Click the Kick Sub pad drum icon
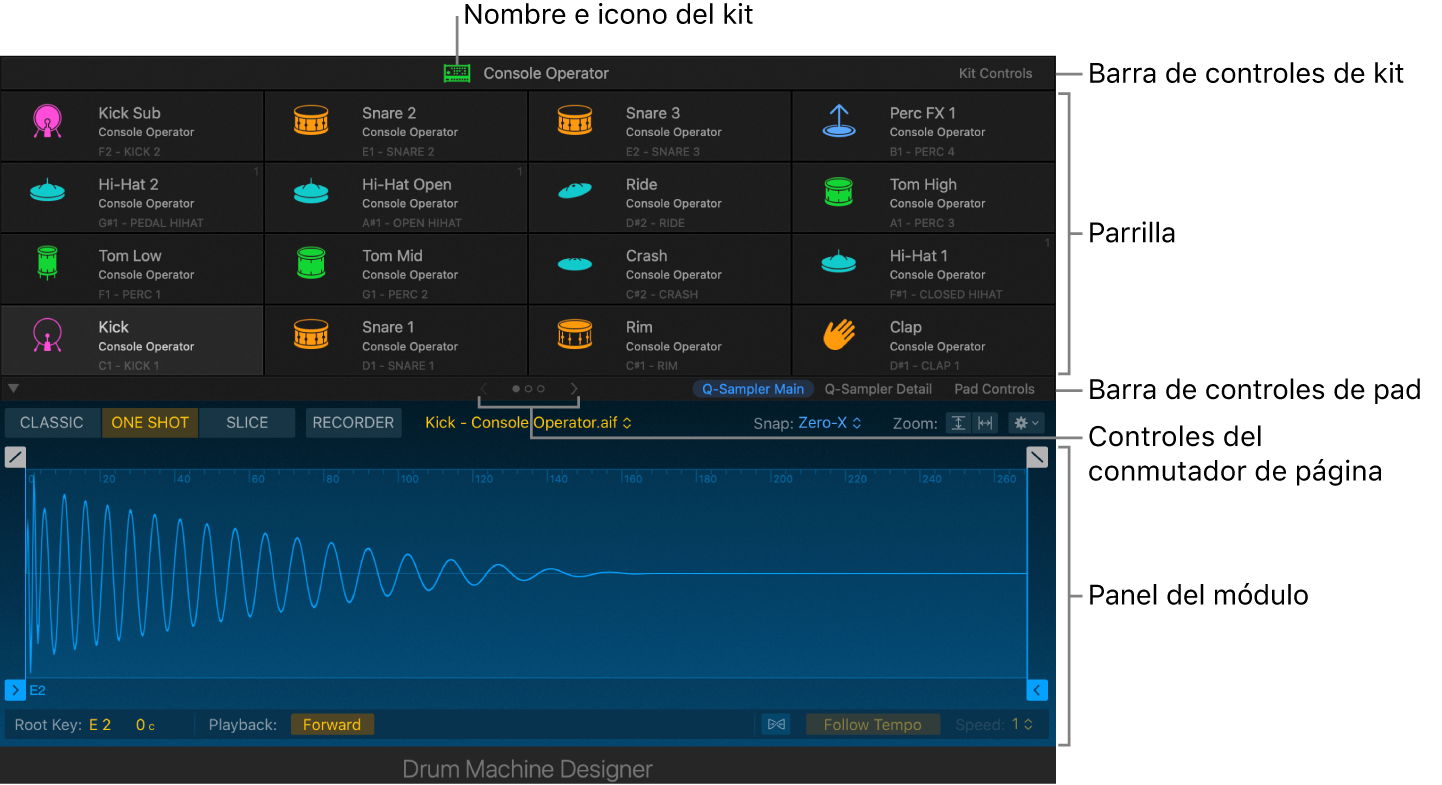The width and height of the screenshot is (1442, 785). pyautogui.click(x=47, y=121)
